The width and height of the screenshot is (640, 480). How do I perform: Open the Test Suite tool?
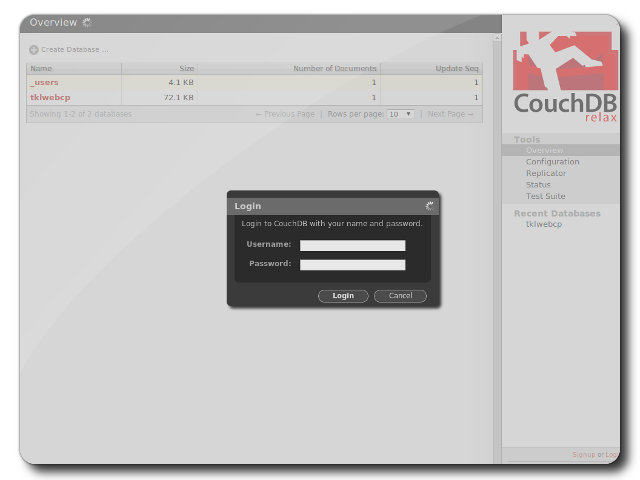tap(545, 196)
